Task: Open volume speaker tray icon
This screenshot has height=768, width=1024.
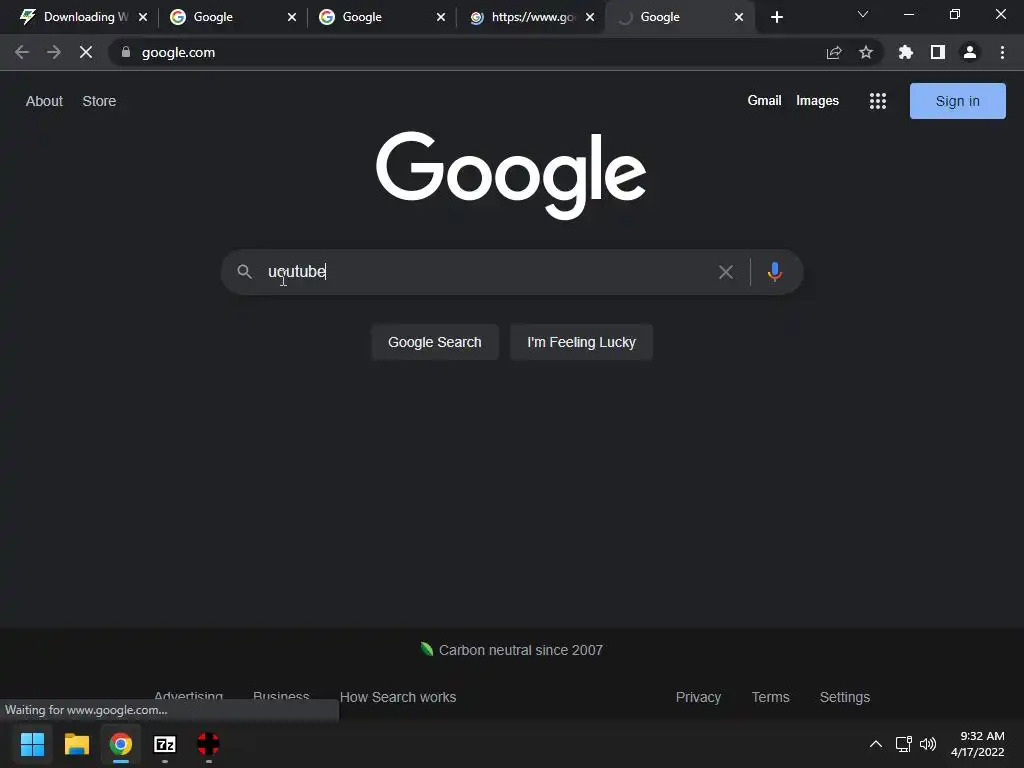Action: tap(928, 744)
